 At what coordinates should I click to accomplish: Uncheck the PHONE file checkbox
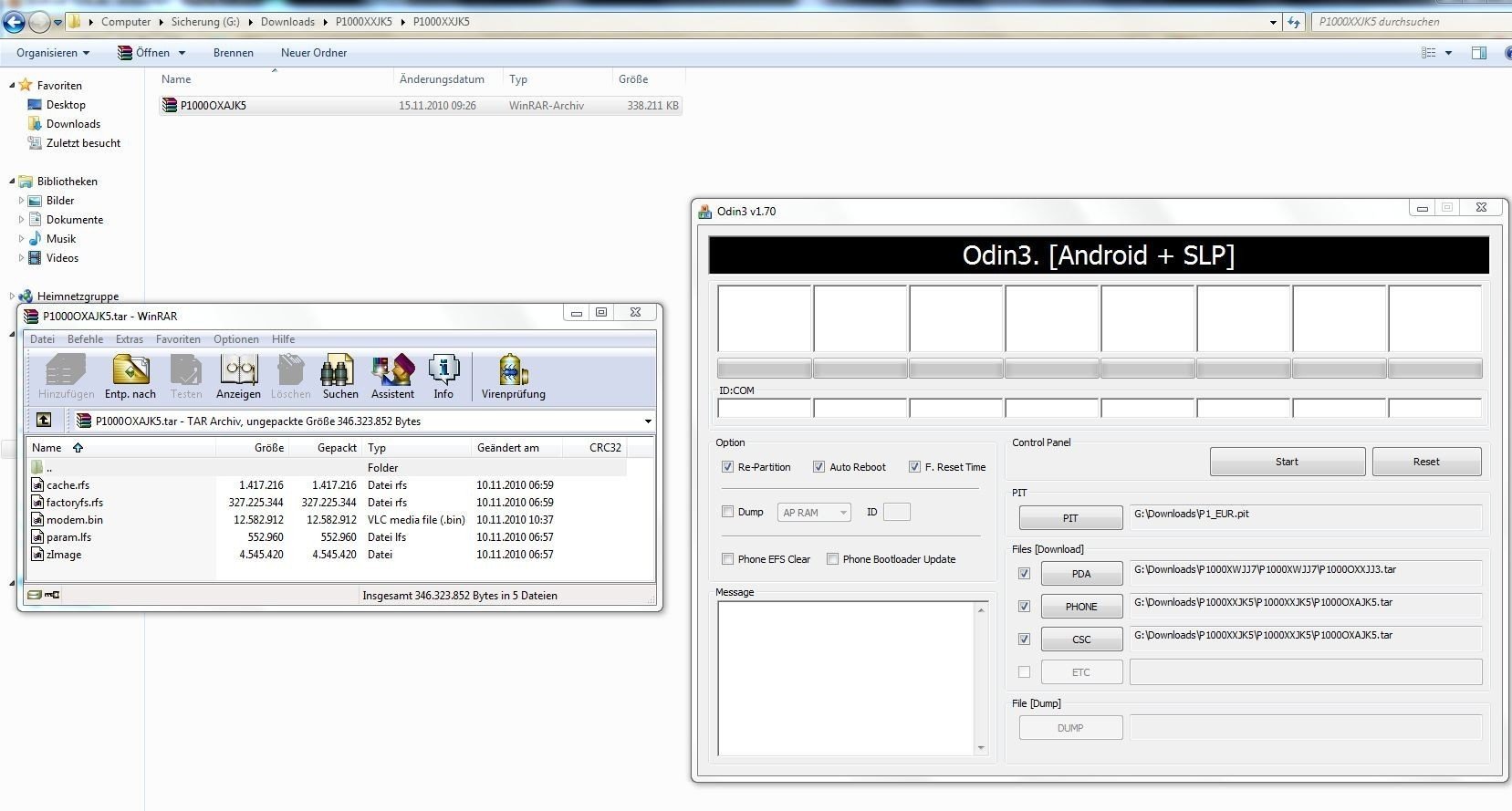pos(1024,607)
